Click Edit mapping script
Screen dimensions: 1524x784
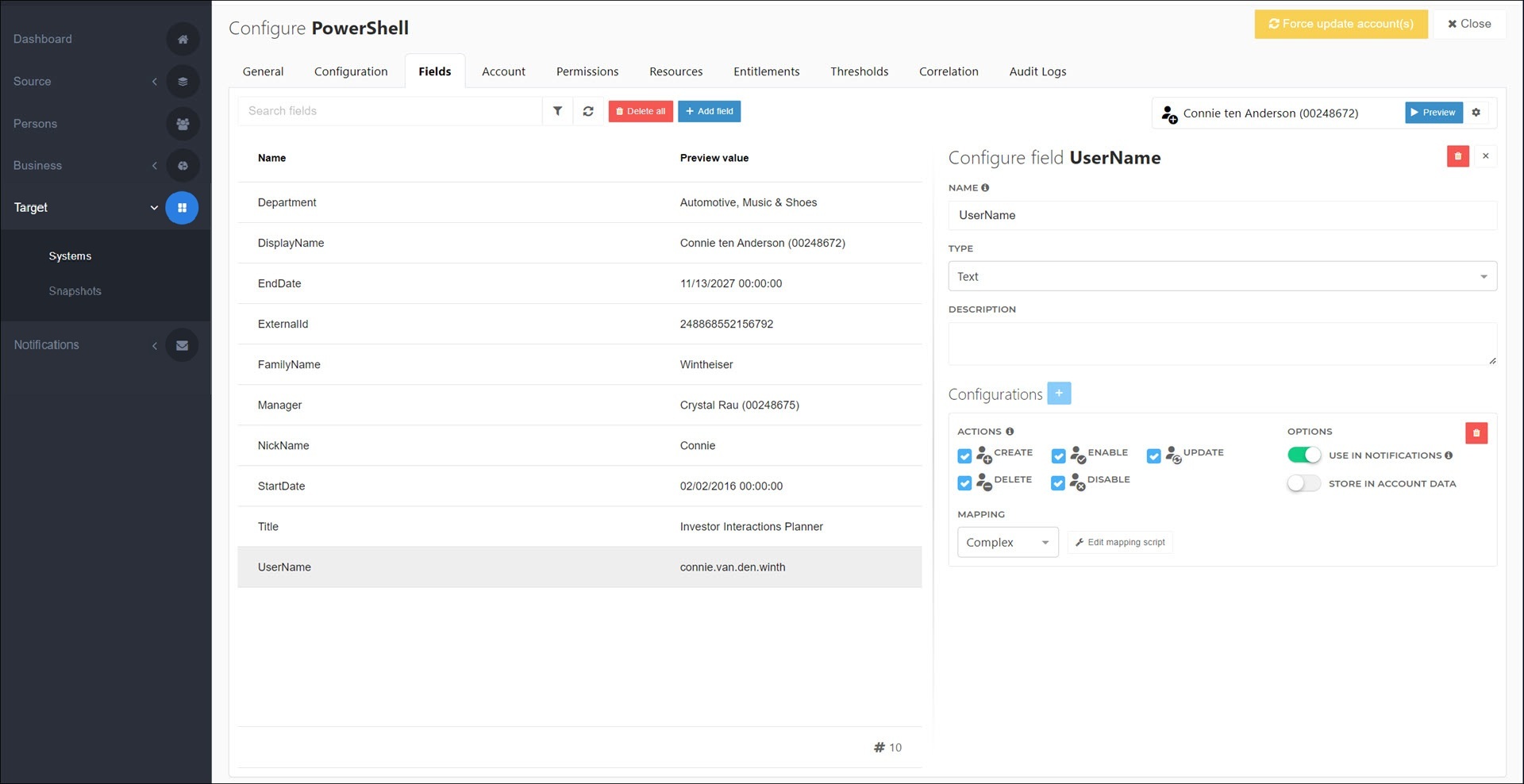[x=1120, y=543]
